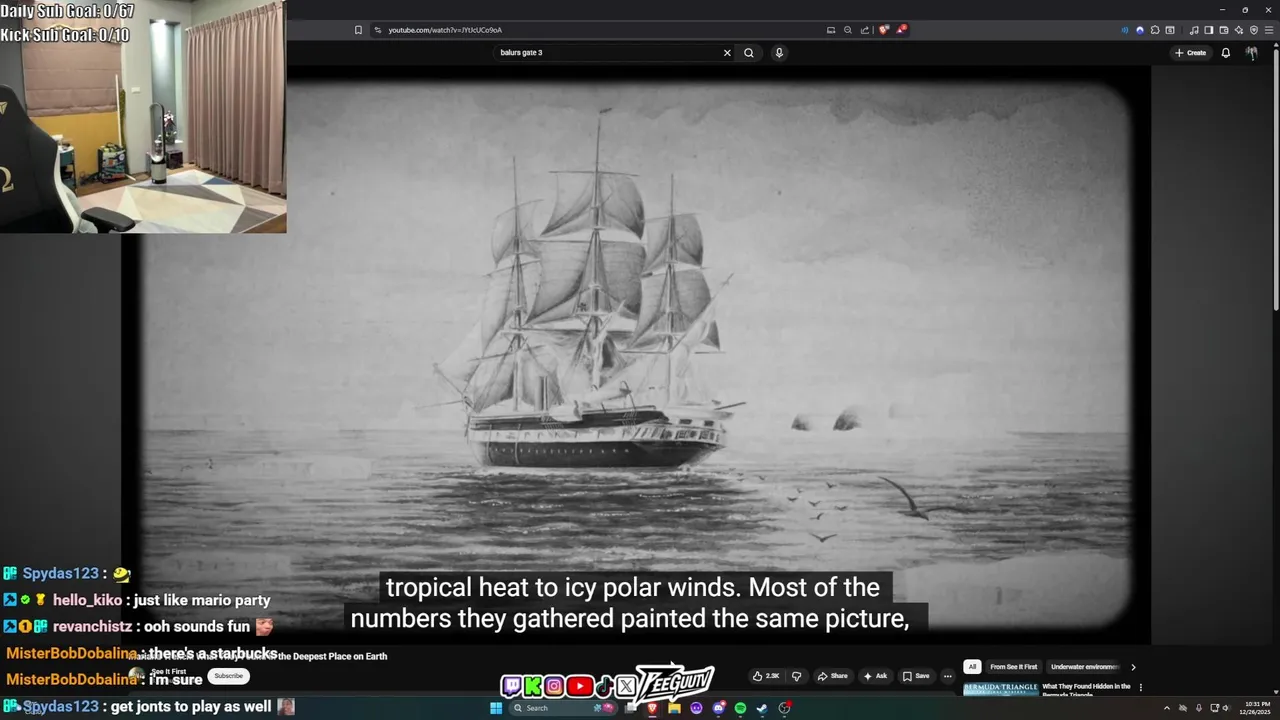Open options for What They Found Hidden video
The width and height of the screenshot is (1280, 720).
tap(1141, 688)
